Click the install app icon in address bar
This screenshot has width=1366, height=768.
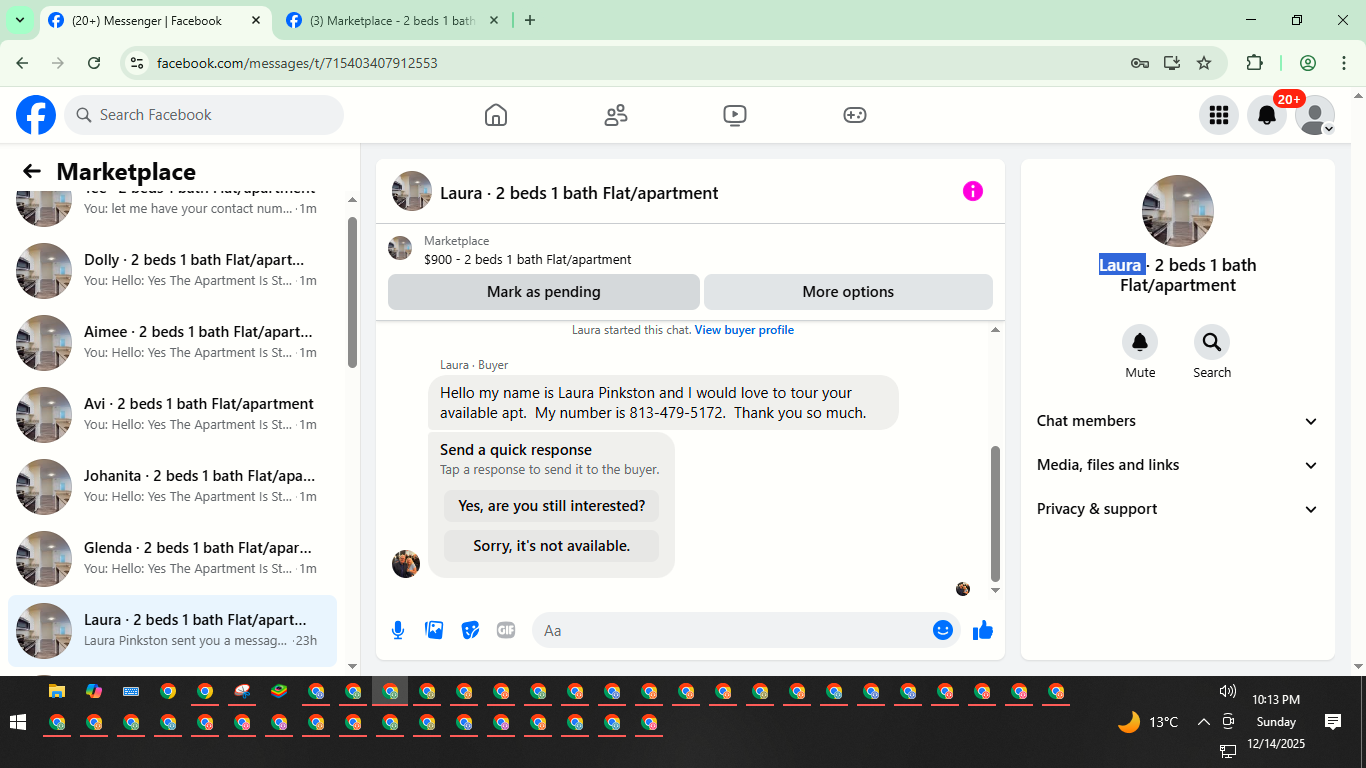click(1172, 63)
